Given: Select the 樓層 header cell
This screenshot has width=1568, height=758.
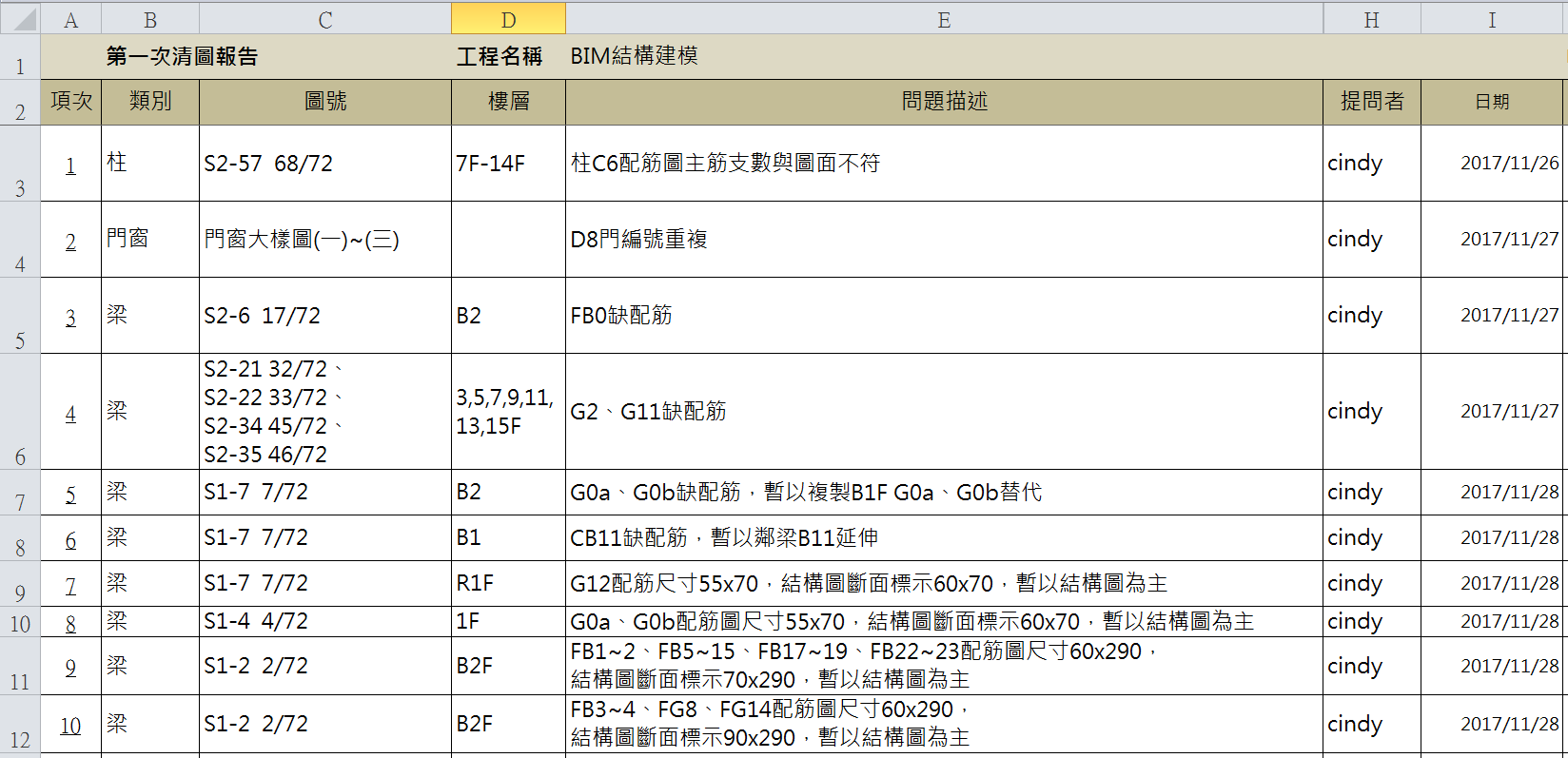Looking at the screenshot, I should click(508, 102).
